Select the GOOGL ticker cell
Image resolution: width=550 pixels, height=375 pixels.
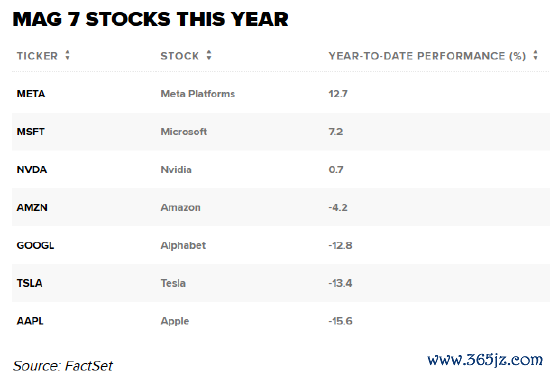point(35,245)
